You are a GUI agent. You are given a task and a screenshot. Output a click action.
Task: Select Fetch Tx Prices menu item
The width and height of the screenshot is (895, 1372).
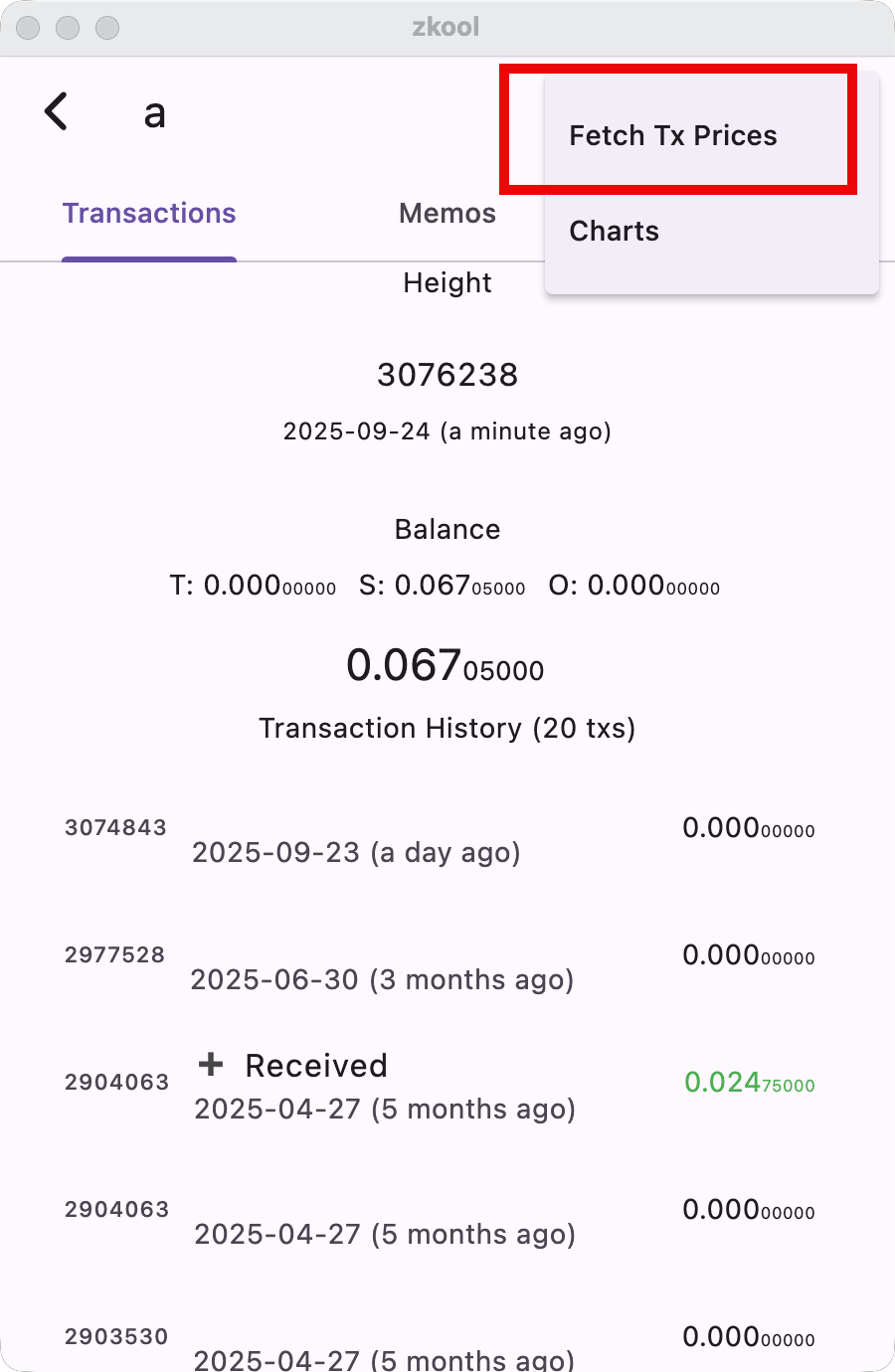[673, 136]
